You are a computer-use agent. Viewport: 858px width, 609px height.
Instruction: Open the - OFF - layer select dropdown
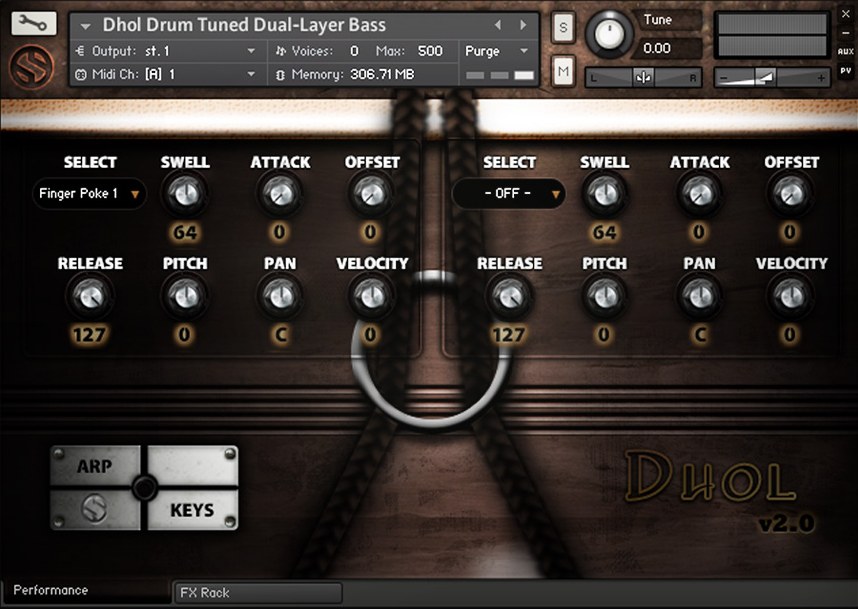pyautogui.click(x=509, y=193)
